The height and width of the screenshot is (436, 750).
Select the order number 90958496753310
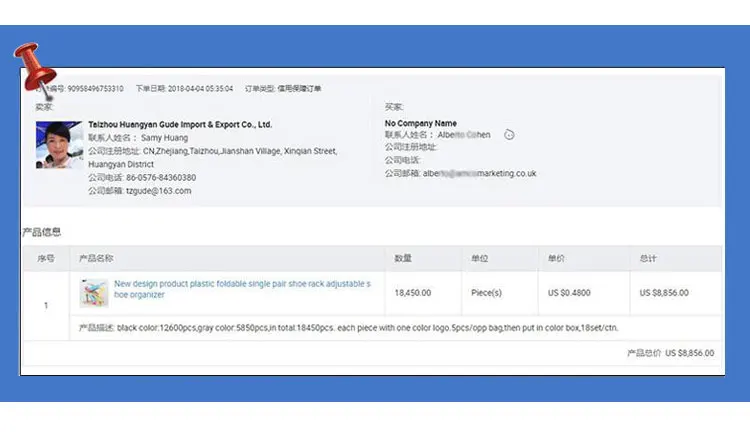(x=95, y=88)
